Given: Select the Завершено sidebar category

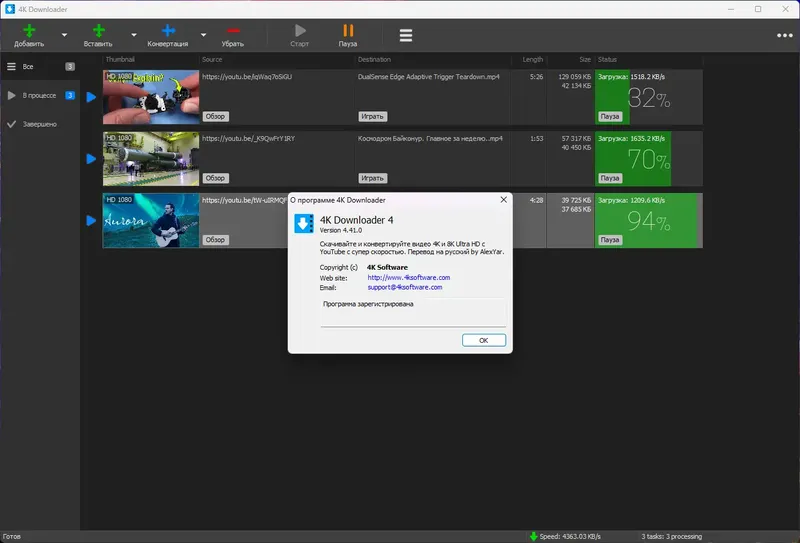Looking at the screenshot, I should tap(40, 124).
